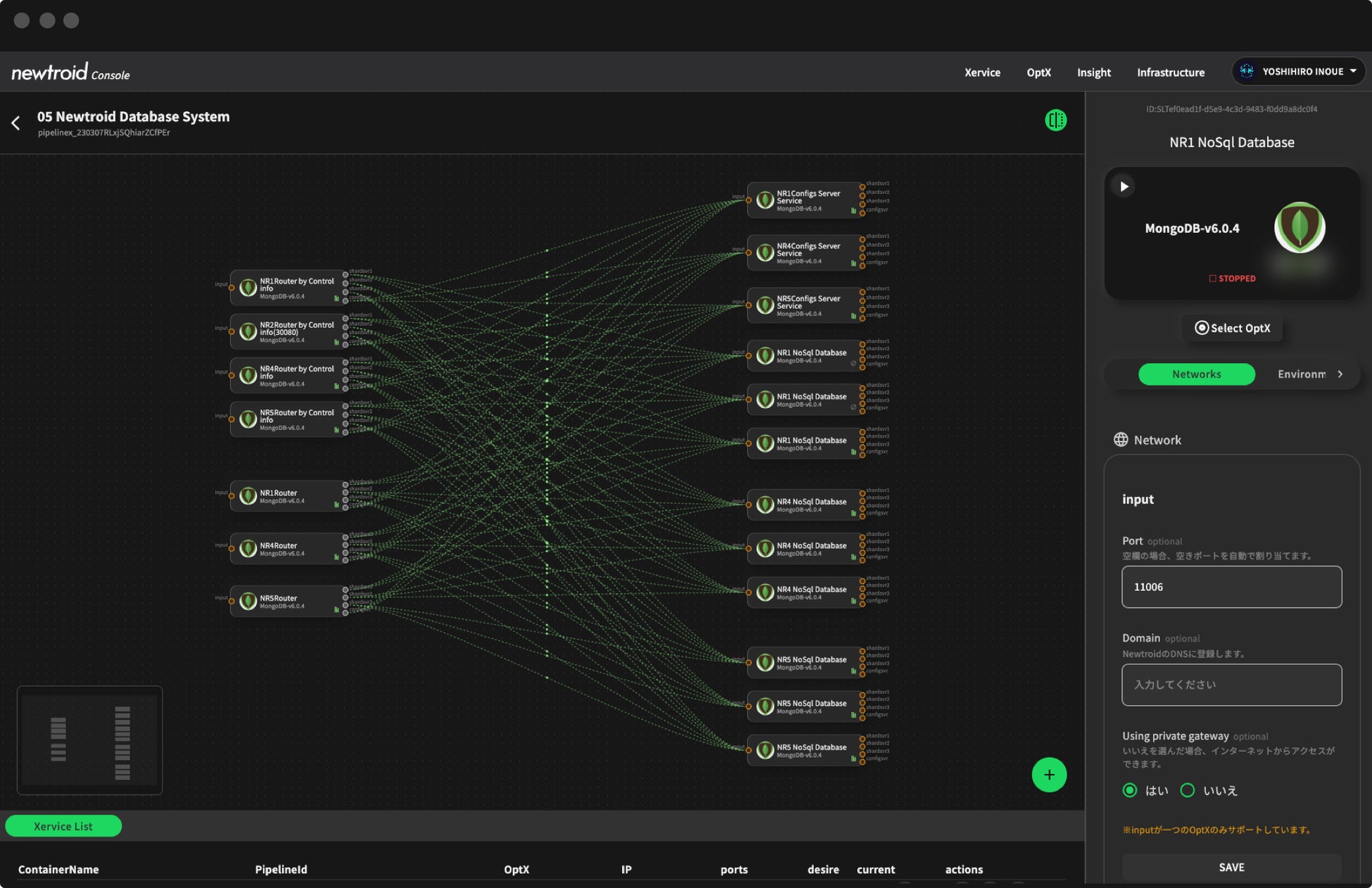Click the Select OptX radio button

[x=1202, y=328]
